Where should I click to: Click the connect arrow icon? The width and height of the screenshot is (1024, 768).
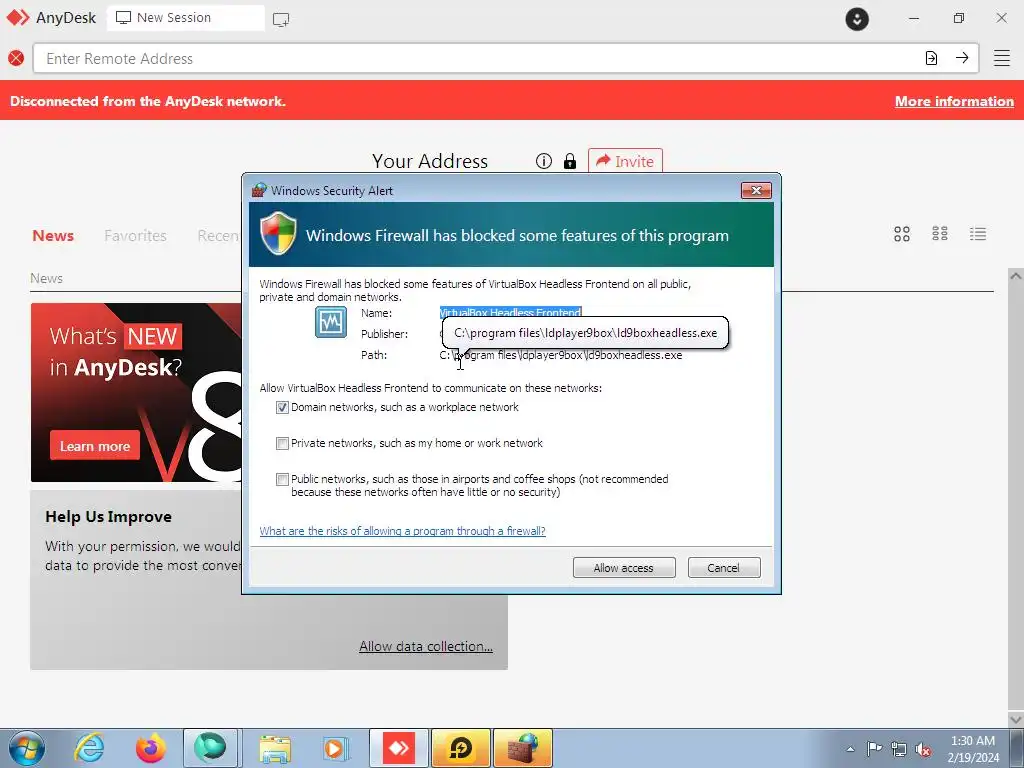click(x=962, y=58)
